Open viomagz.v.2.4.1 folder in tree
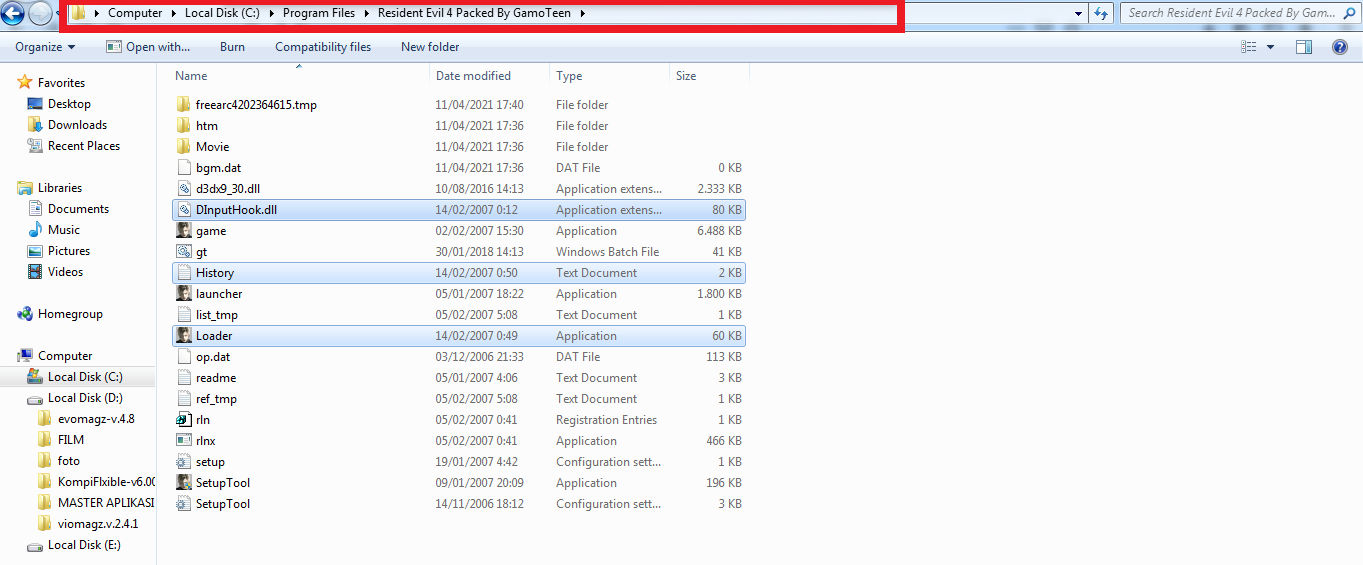This screenshot has width=1363, height=565. point(98,524)
